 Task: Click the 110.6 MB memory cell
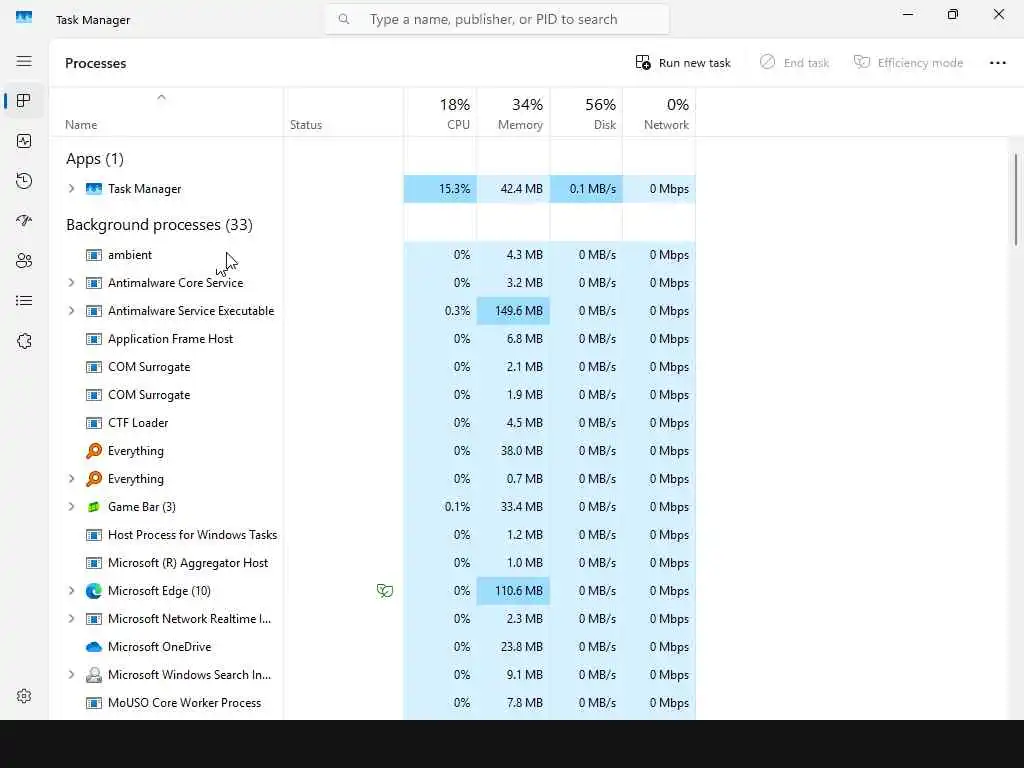[513, 591]
